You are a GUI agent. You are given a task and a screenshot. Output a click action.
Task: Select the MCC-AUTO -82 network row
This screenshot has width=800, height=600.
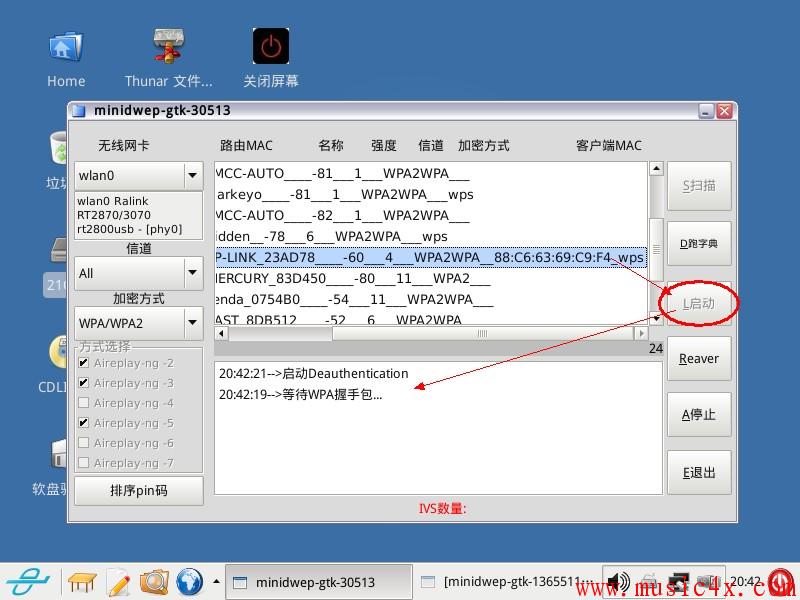[x=431, y=215]
